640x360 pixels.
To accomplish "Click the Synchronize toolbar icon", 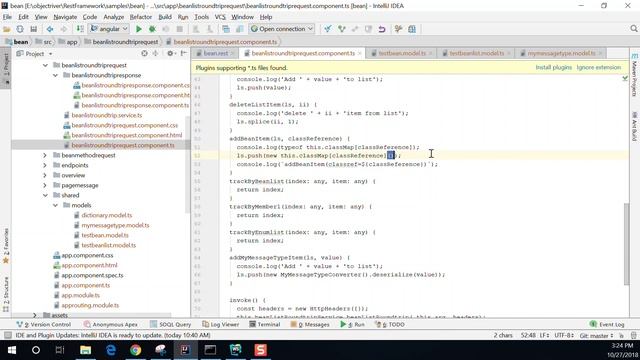I will click(20, 29).
